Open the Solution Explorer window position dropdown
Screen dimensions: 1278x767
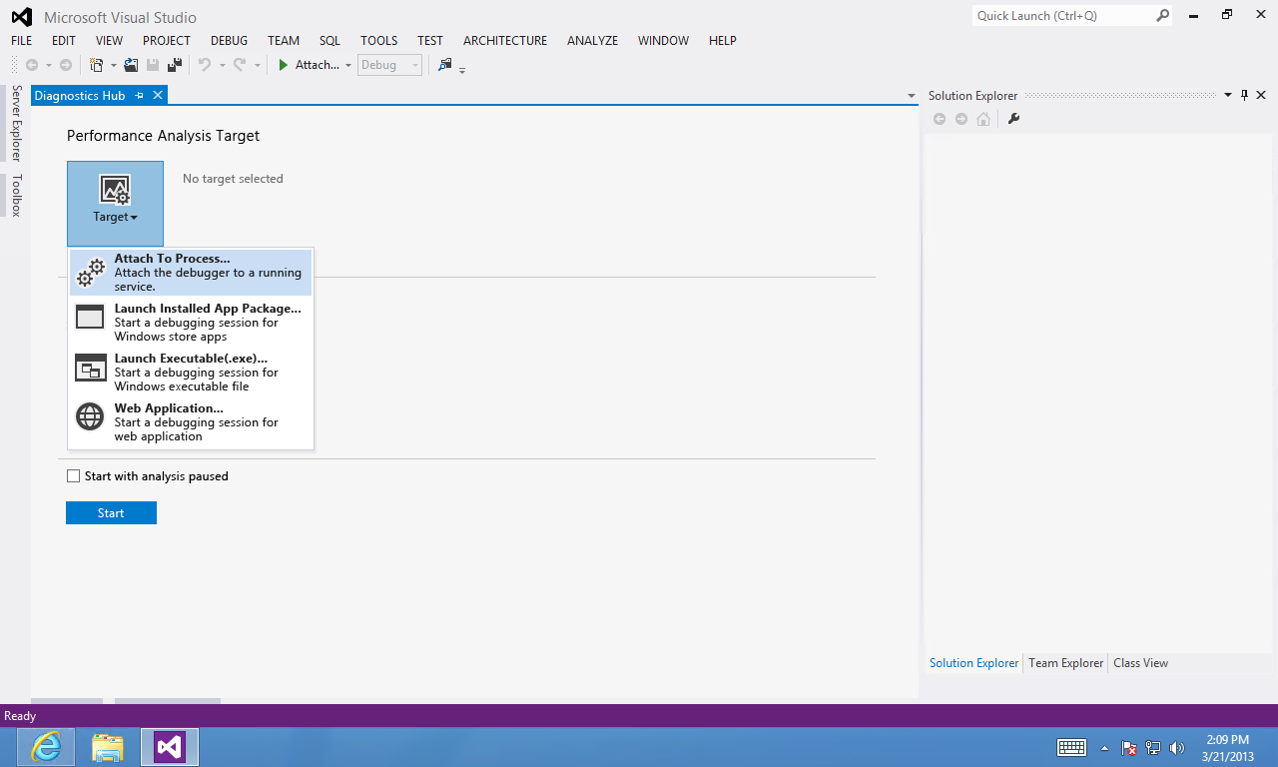[x=1228, y=95]
